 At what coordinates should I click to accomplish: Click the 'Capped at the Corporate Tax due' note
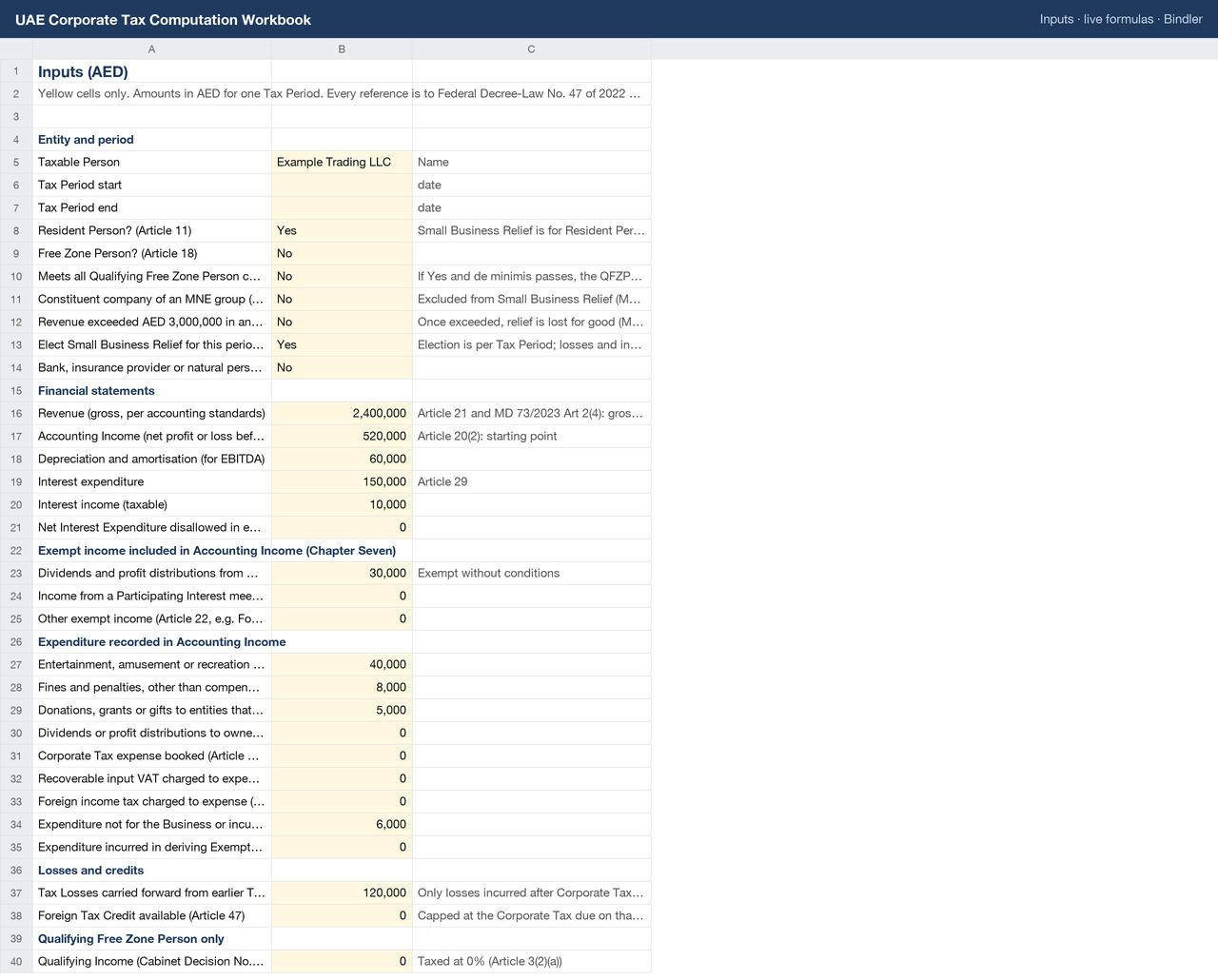point(531,915)
